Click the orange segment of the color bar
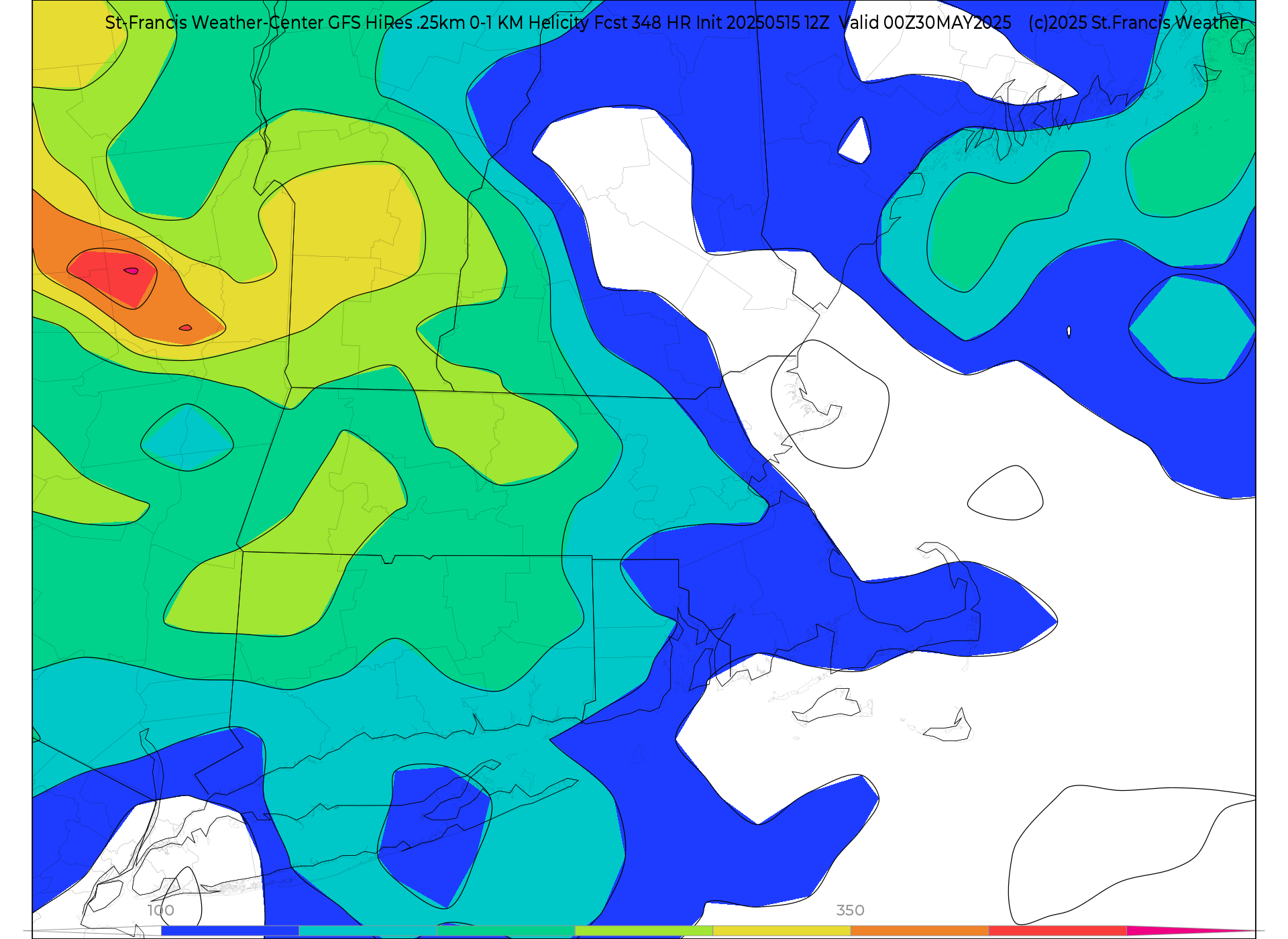 pyautogui.click(x=920, y=931)
